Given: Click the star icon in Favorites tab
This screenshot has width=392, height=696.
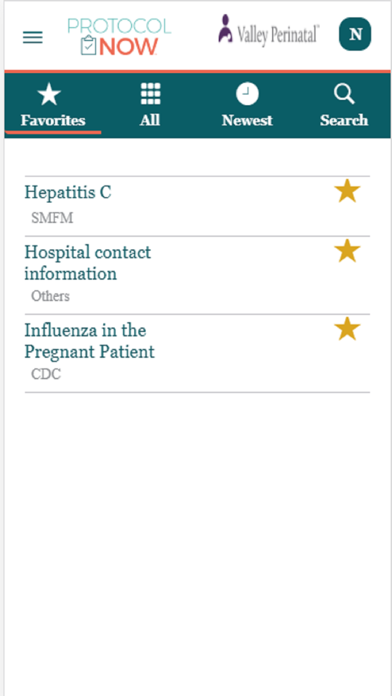Looking at the screenshot, I should click(x=49, y=94).
